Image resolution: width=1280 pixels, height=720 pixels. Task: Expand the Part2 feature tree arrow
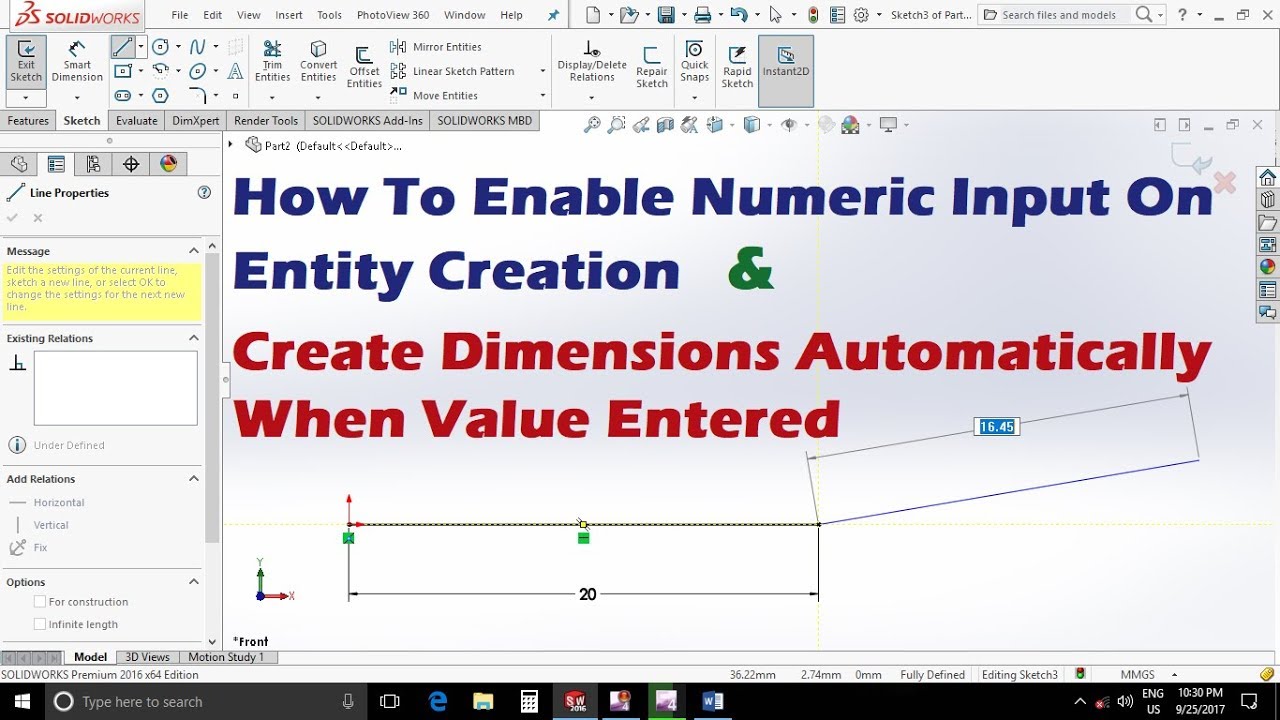tap(231, 145)
